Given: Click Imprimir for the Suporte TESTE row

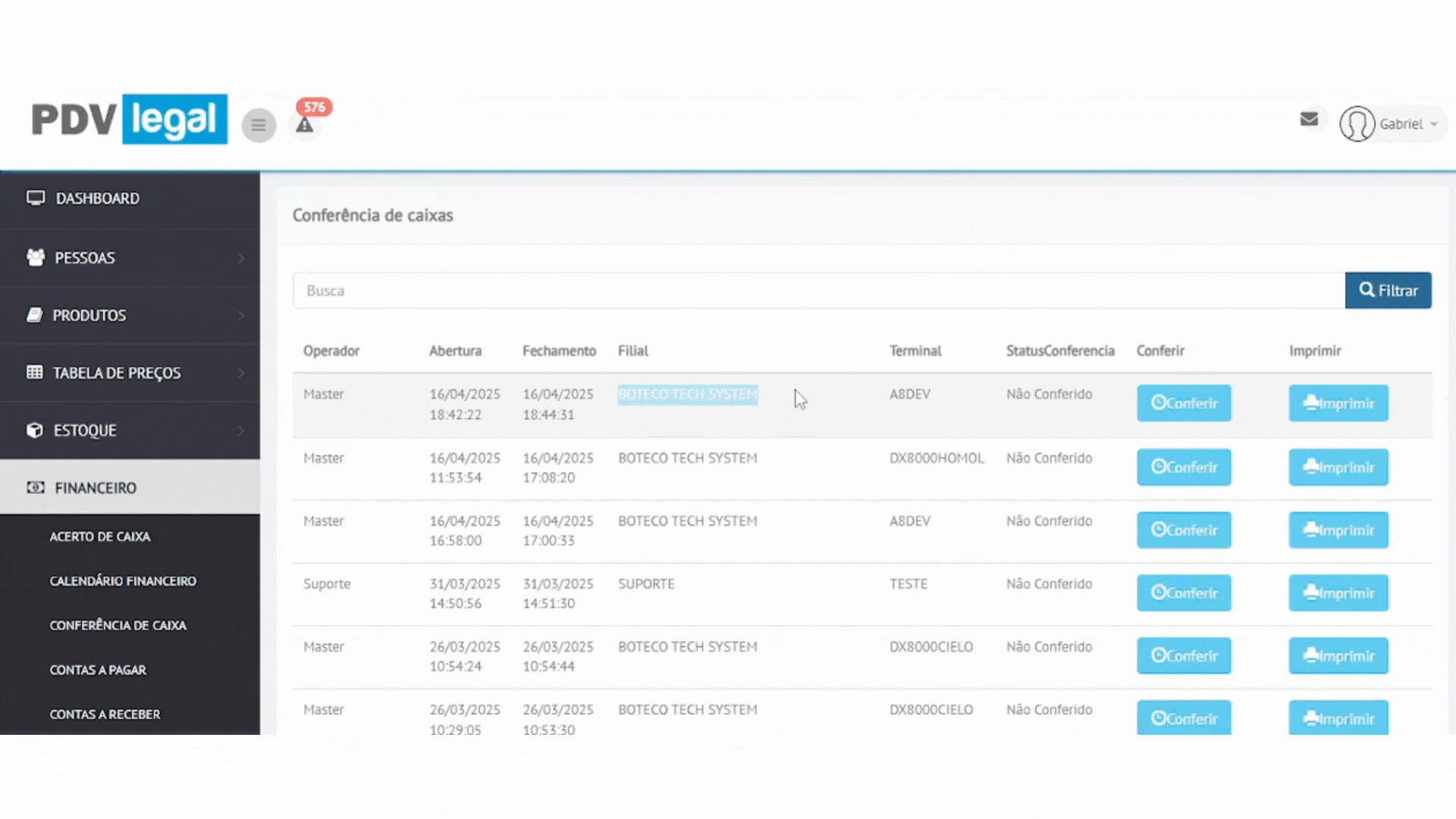Looking at the screenshot, I should point(1338,593).
